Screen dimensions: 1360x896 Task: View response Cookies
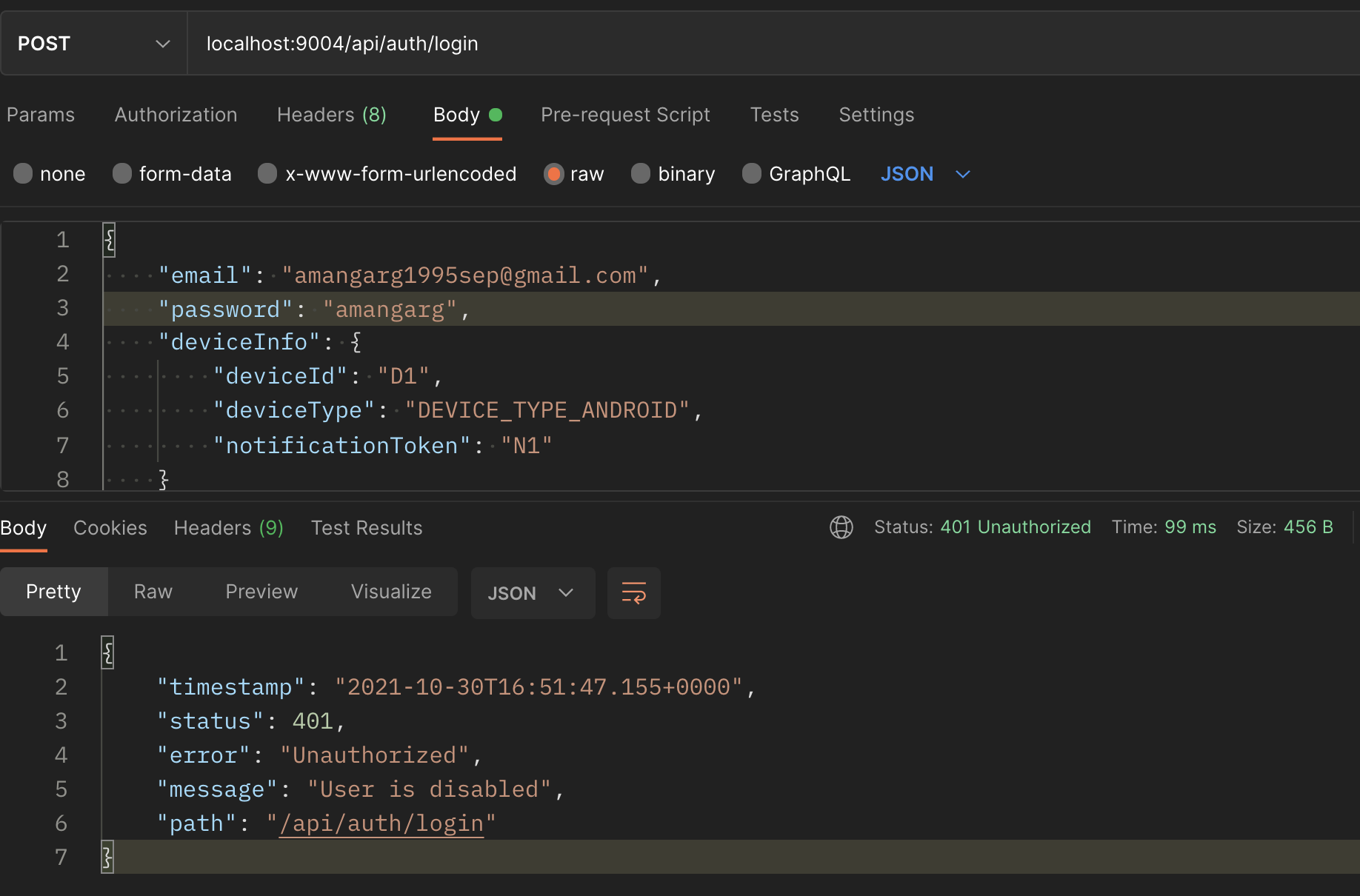[x=110, y=527]
